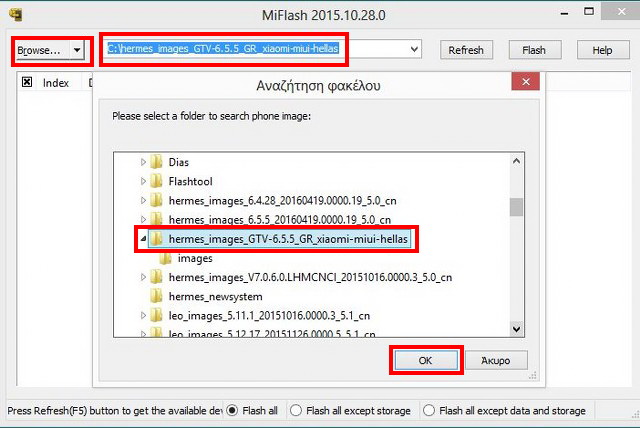Select the Flash all radio button

(x=232, y=410)
